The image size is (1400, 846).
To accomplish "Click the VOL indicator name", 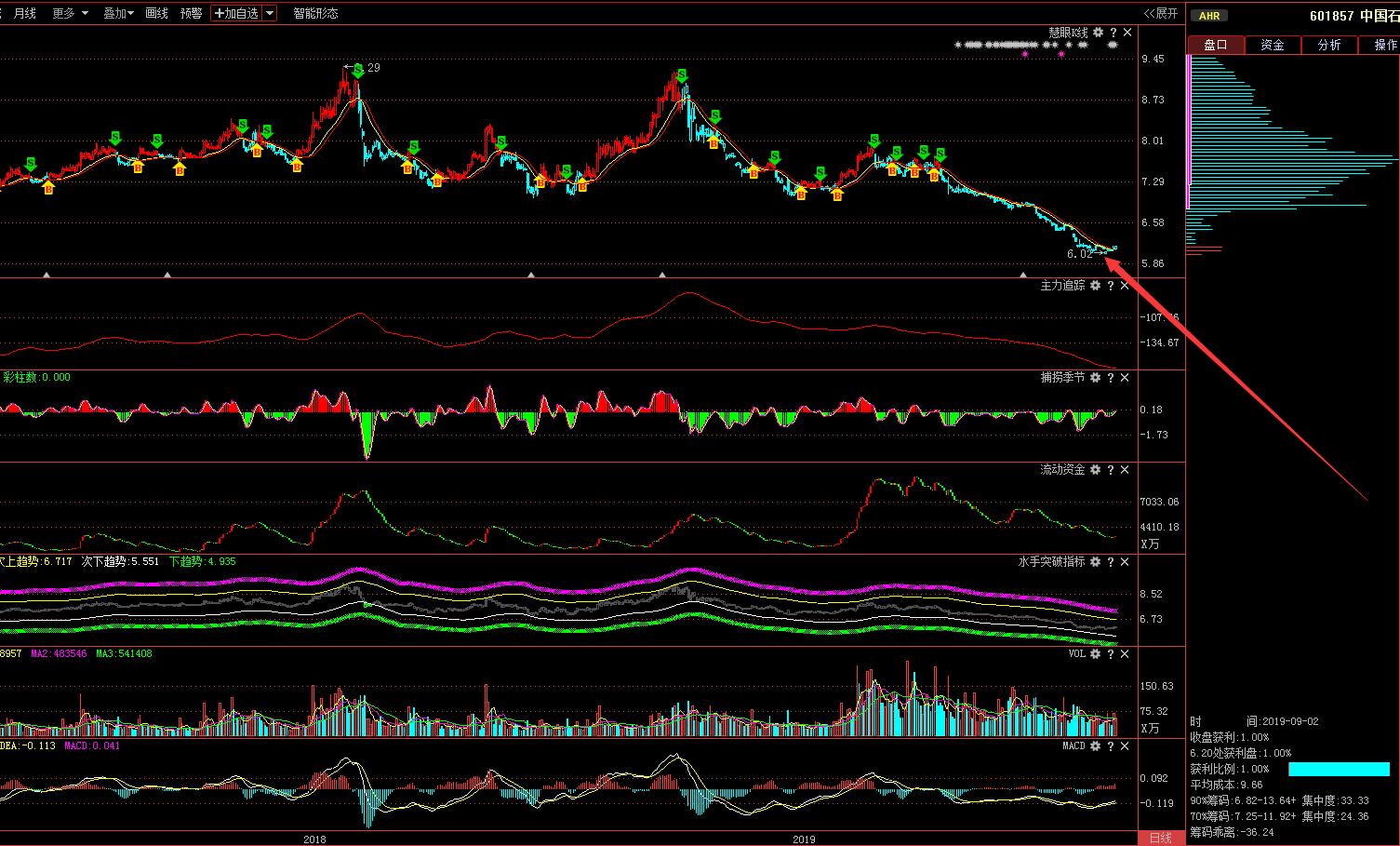I will [x=1076, y=654].
